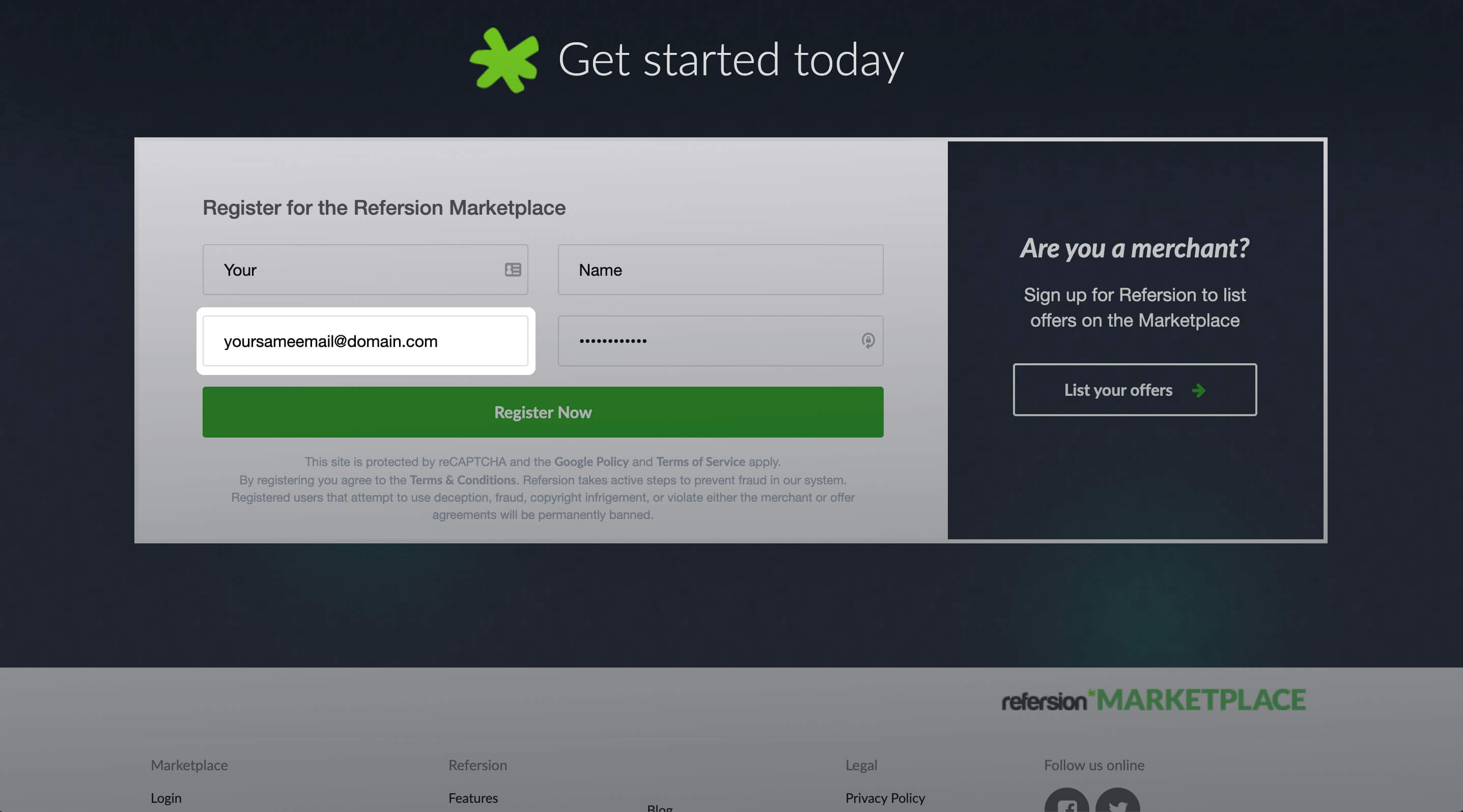Viewport: 1463px width, 812px height.
Task: Open the Facebook social icon in footer
Action: tap(1066, 801)
